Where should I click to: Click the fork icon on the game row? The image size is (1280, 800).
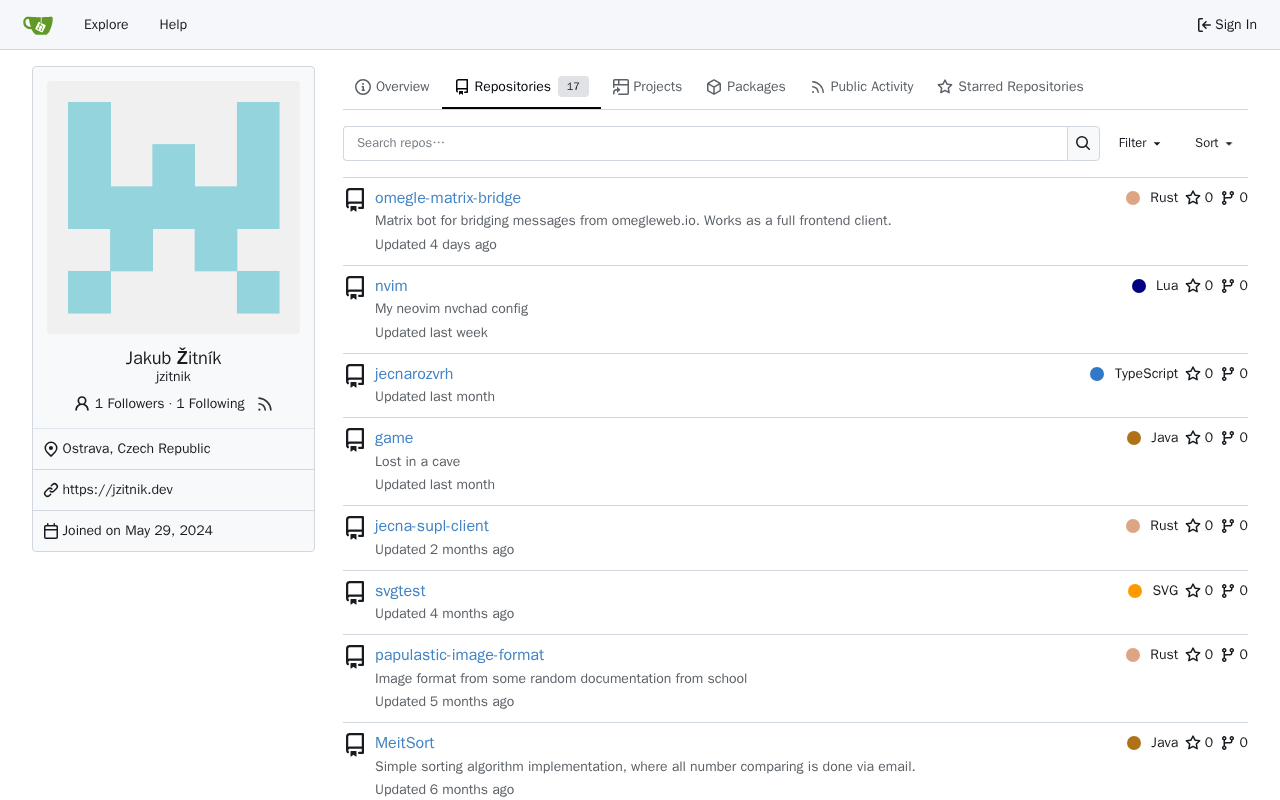pos(1228,438)
